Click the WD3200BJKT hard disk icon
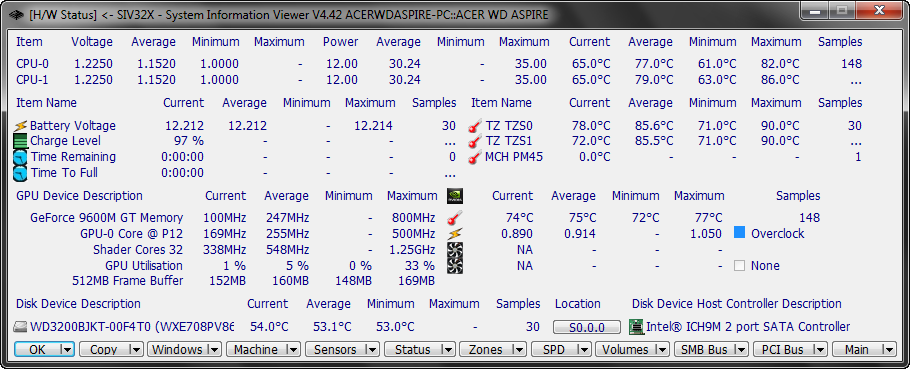This screenshot has width=910, height=369. tap(20, 327)
